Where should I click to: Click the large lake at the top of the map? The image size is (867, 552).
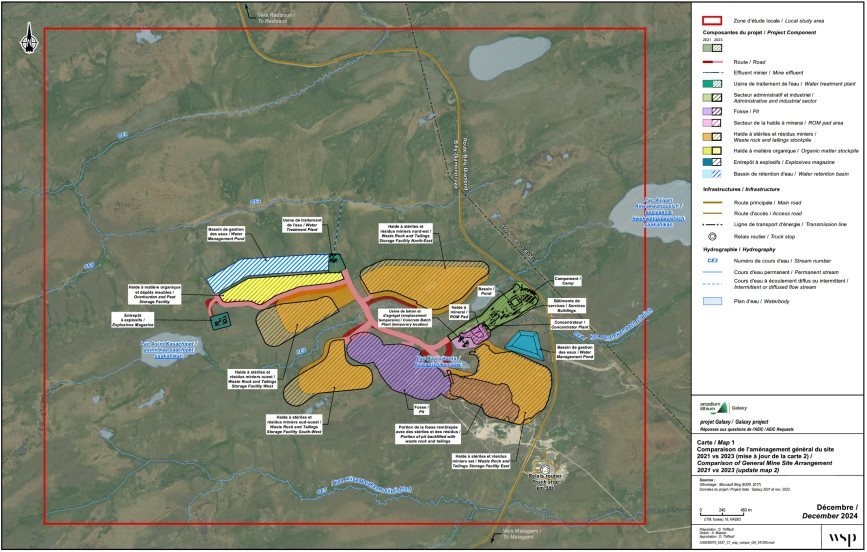[x=509, y=58]
